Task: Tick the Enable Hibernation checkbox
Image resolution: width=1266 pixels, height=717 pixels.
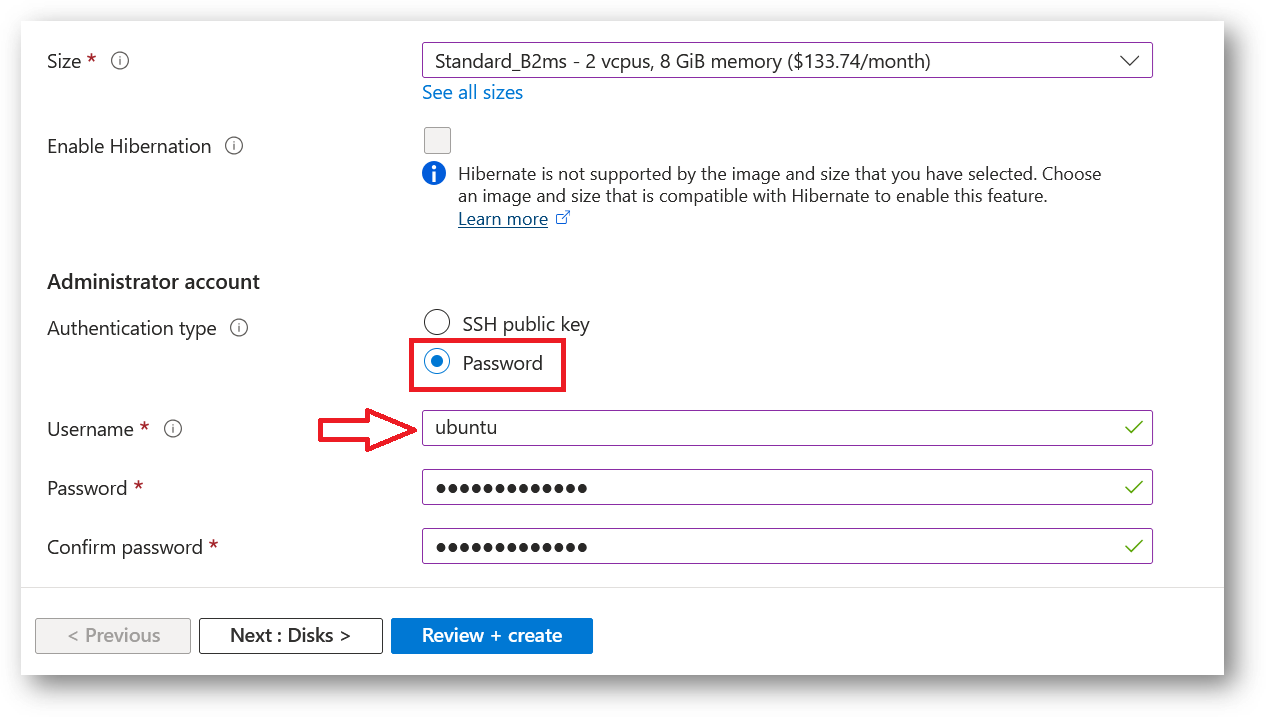Action: click(x=437, y=140)
